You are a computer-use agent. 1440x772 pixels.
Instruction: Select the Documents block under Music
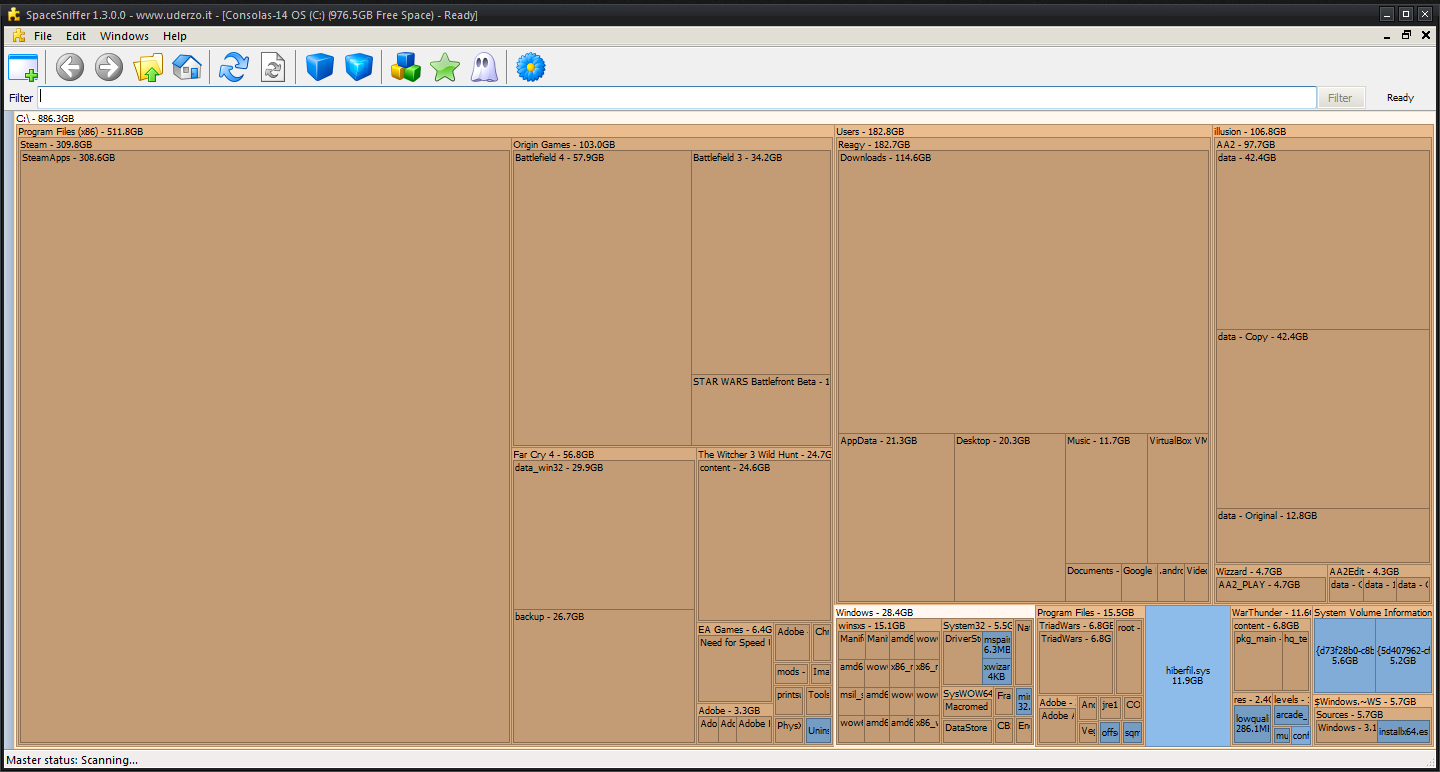tap(1093, 583)
